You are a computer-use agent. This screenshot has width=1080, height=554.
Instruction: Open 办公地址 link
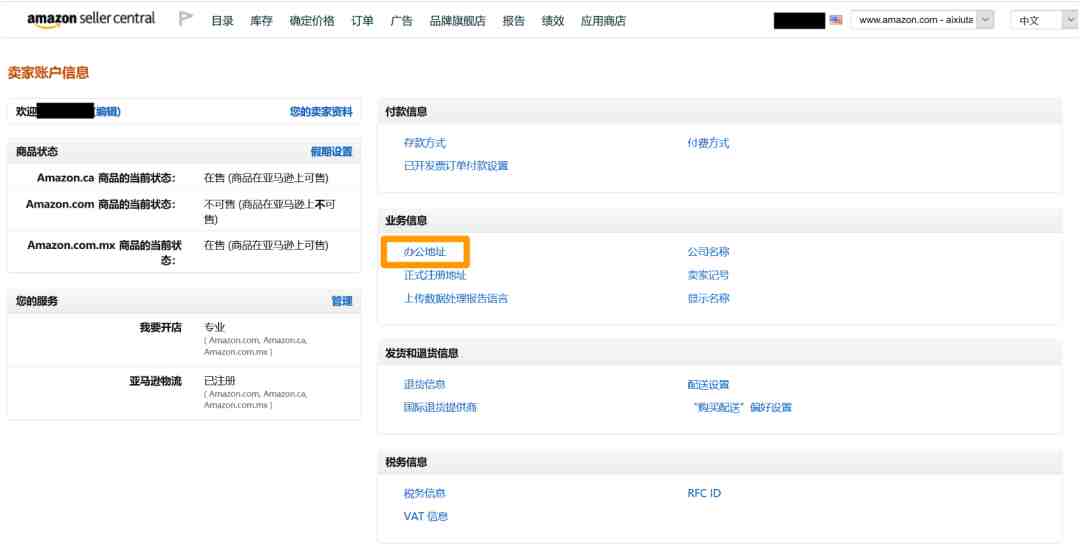tap(425, 252)
